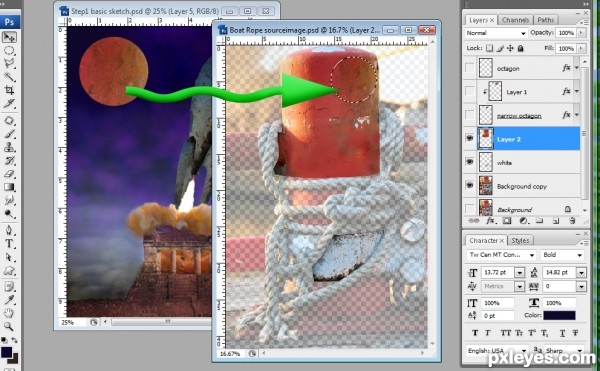Show the narrow octagon layer
Image resolution: width=600 pixels, height=371 pixels.
[x=470, y=115]
